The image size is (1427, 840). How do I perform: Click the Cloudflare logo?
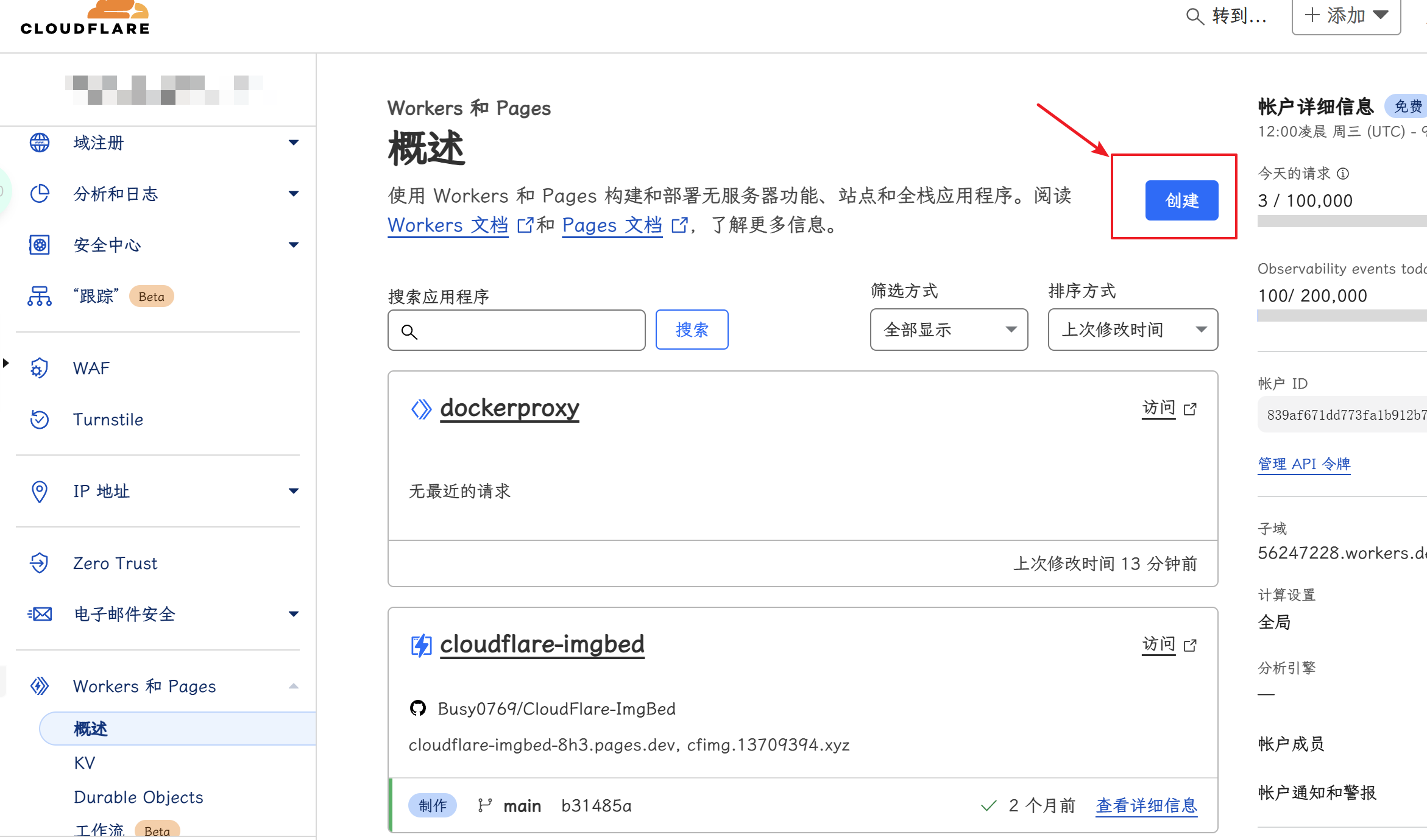(85, 18)
